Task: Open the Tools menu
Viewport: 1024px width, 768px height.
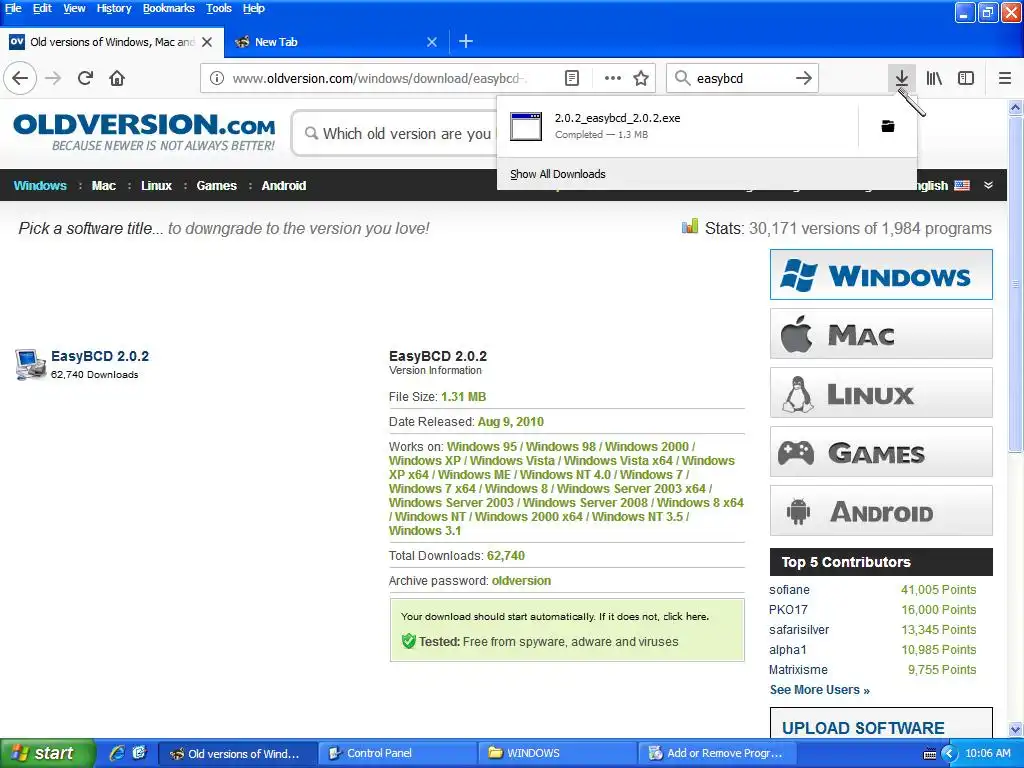Action: click(x=219, y=8)
